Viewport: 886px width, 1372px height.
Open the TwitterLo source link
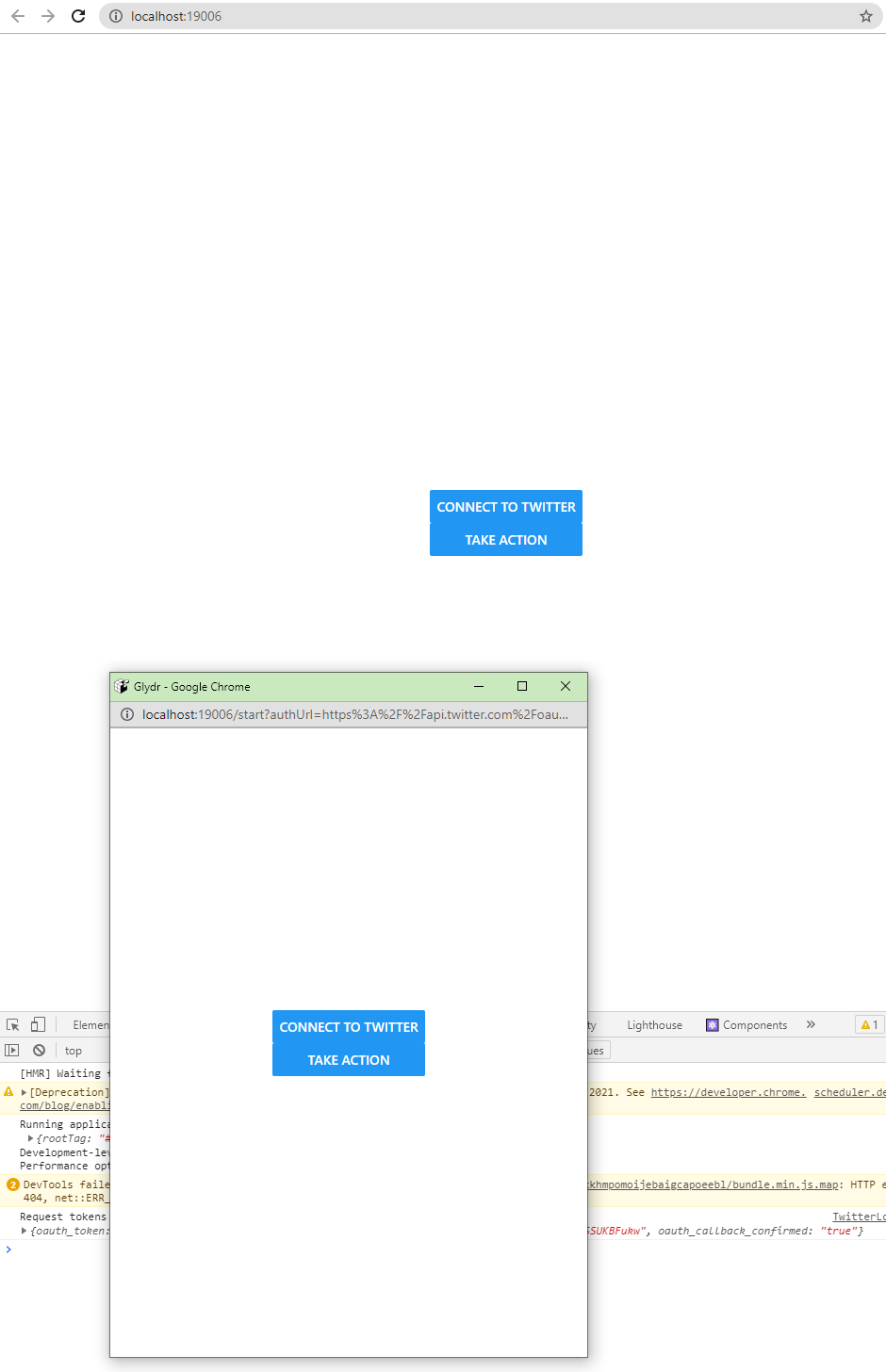[859, 1217]
